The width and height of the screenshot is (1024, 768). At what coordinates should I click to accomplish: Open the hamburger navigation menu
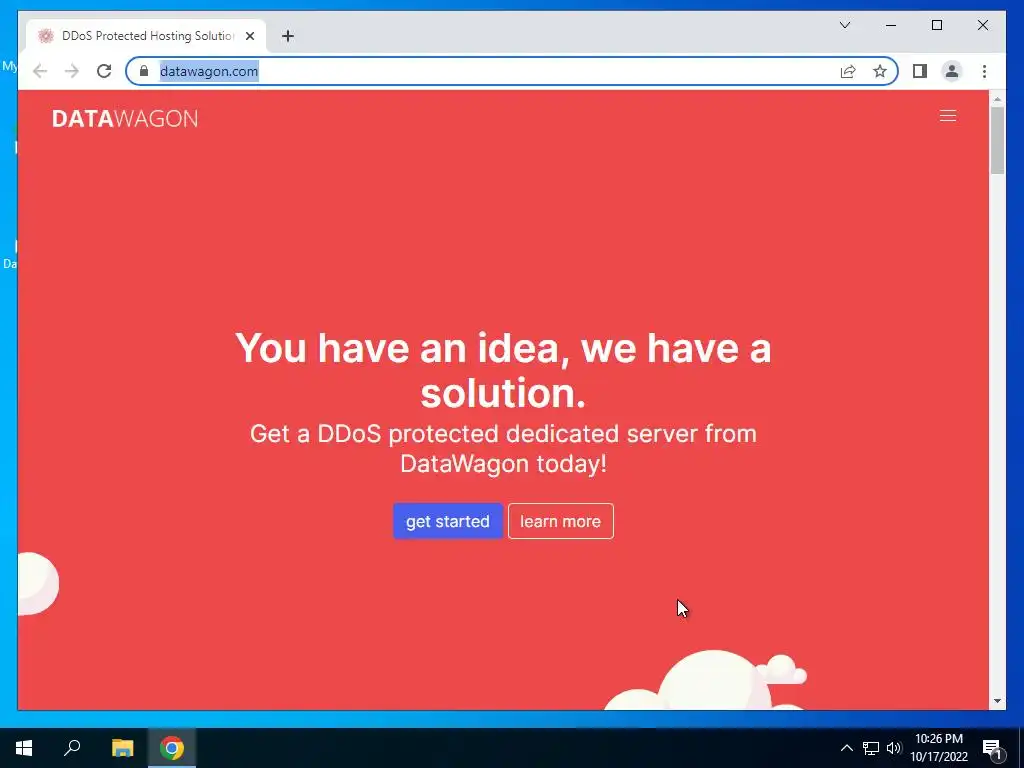[948, 116]
